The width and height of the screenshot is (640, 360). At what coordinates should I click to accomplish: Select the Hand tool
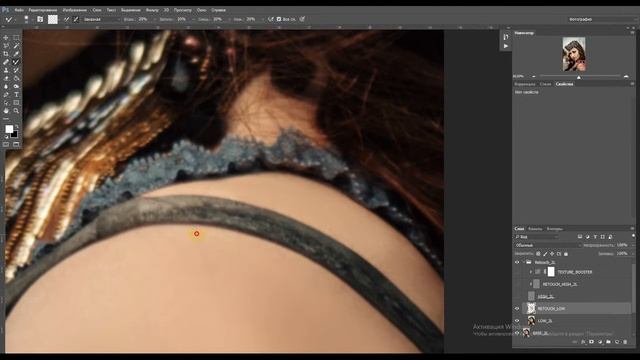[x=6, y=111]
